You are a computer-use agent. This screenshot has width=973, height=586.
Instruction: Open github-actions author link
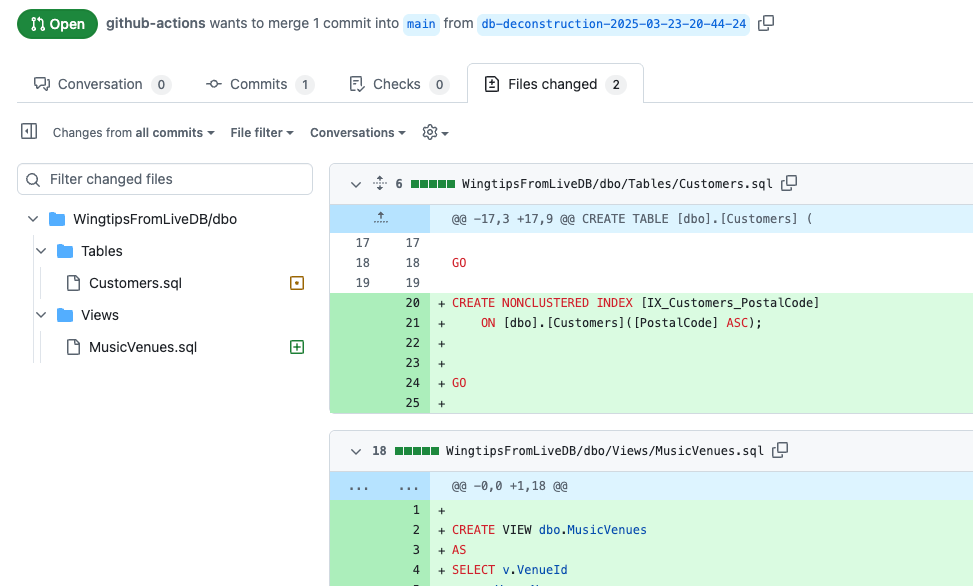156,23
